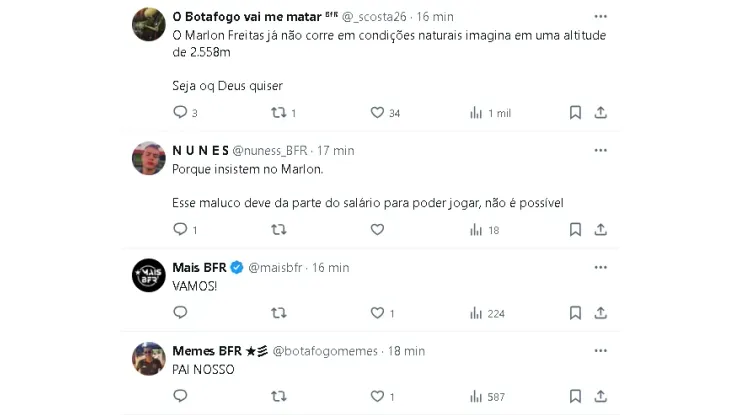Open more options on N U N E S tweet
This screenshot has height=416, width=740.
pyautogui.click(x=600, y=150)
